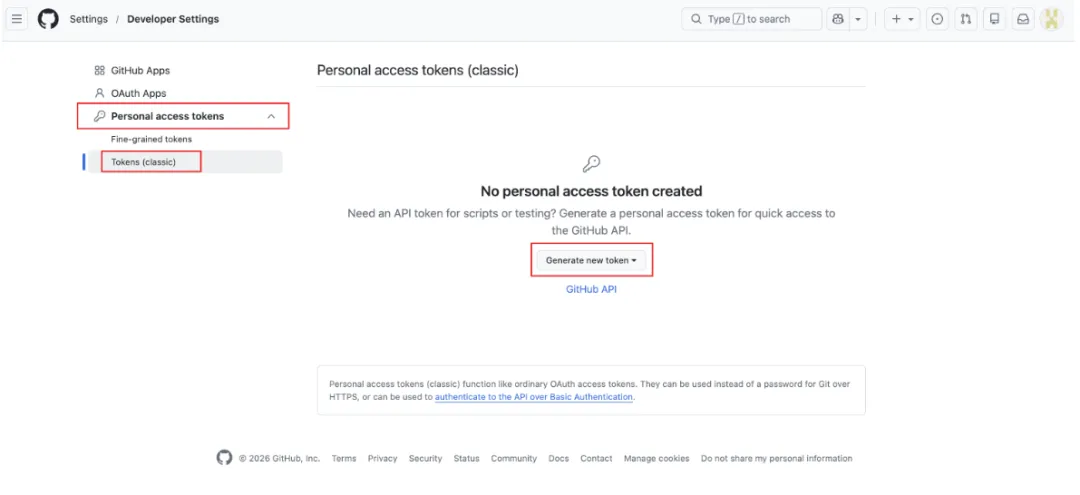This screenshot has width=1080, height=495.
Task: Open the hamburger navigation menu
Action: click(16, 19)
